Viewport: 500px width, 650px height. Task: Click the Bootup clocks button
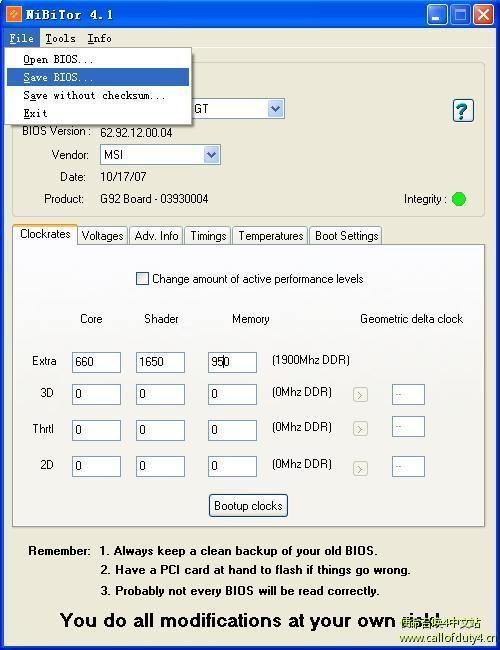click(248, 506)
